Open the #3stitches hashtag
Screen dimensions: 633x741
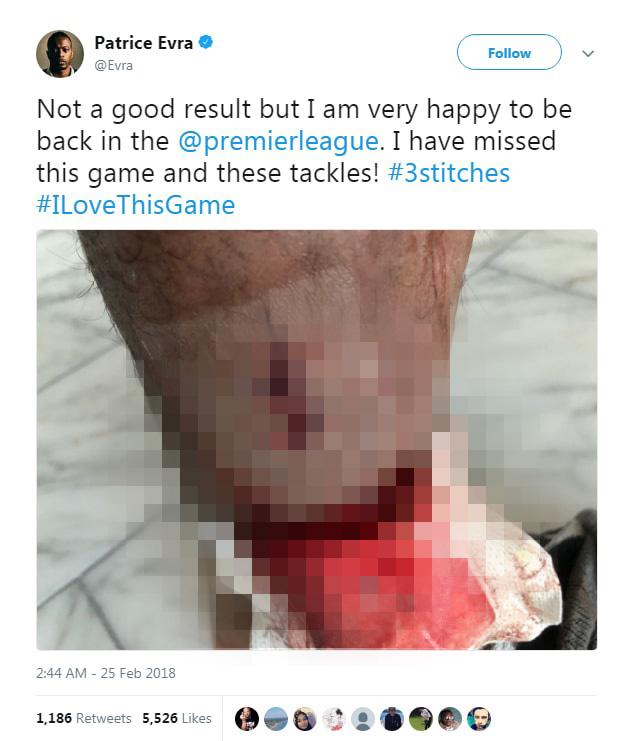[449, 172]
